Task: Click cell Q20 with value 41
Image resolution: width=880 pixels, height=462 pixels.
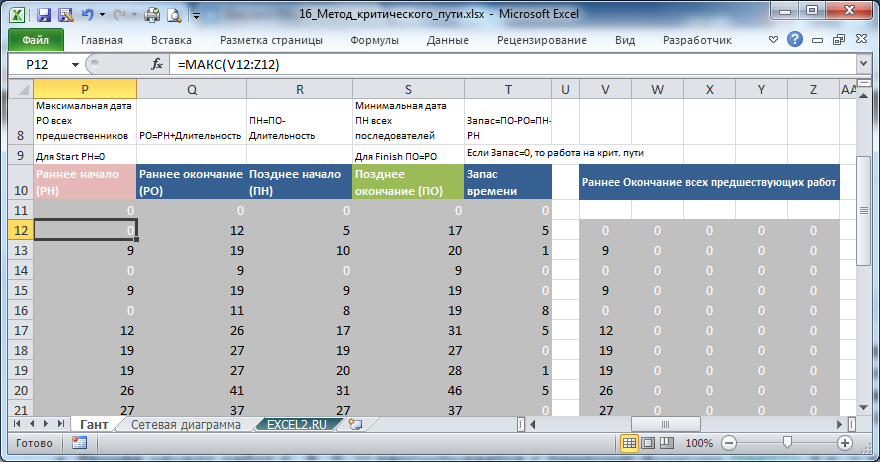Action: 191,391
